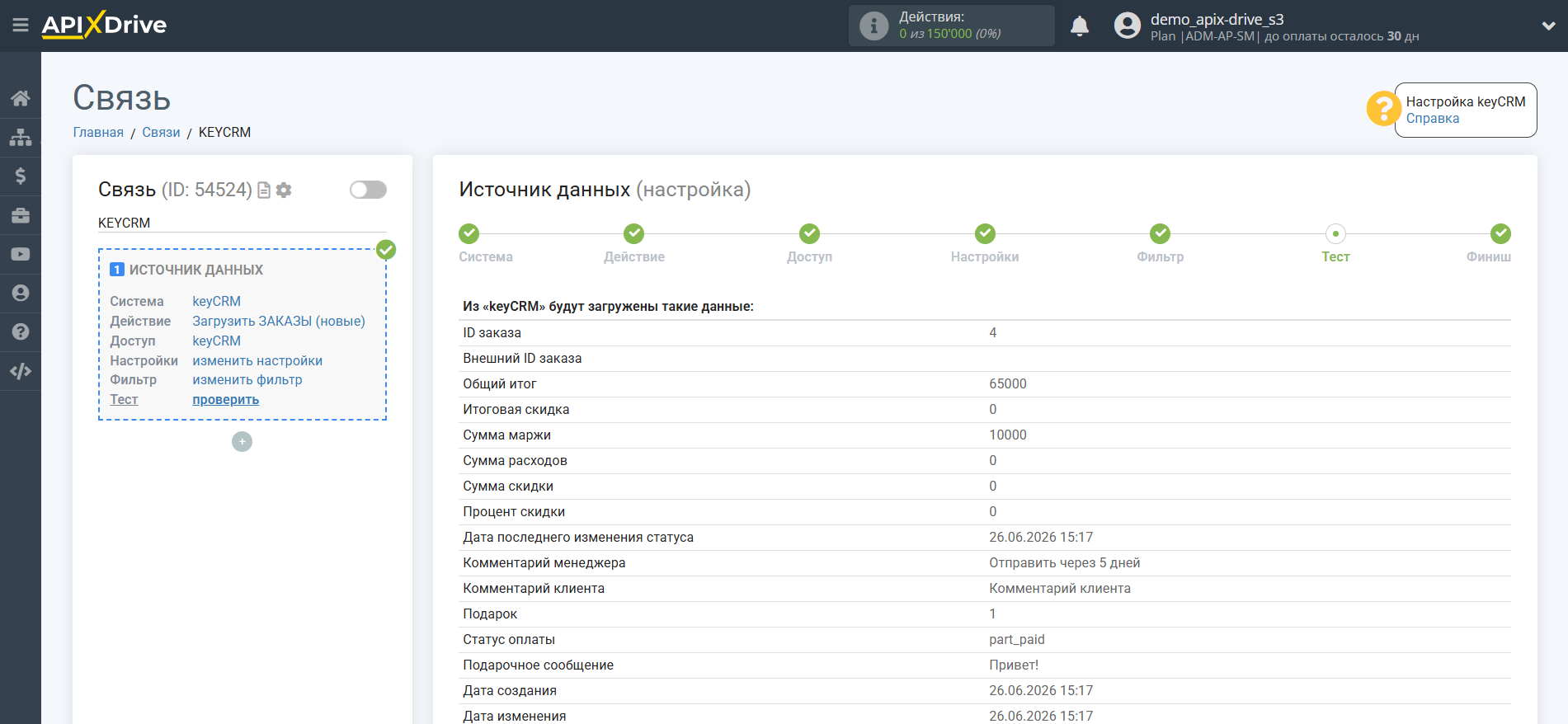Open the briefcase sidebar icon

(21, 215)
